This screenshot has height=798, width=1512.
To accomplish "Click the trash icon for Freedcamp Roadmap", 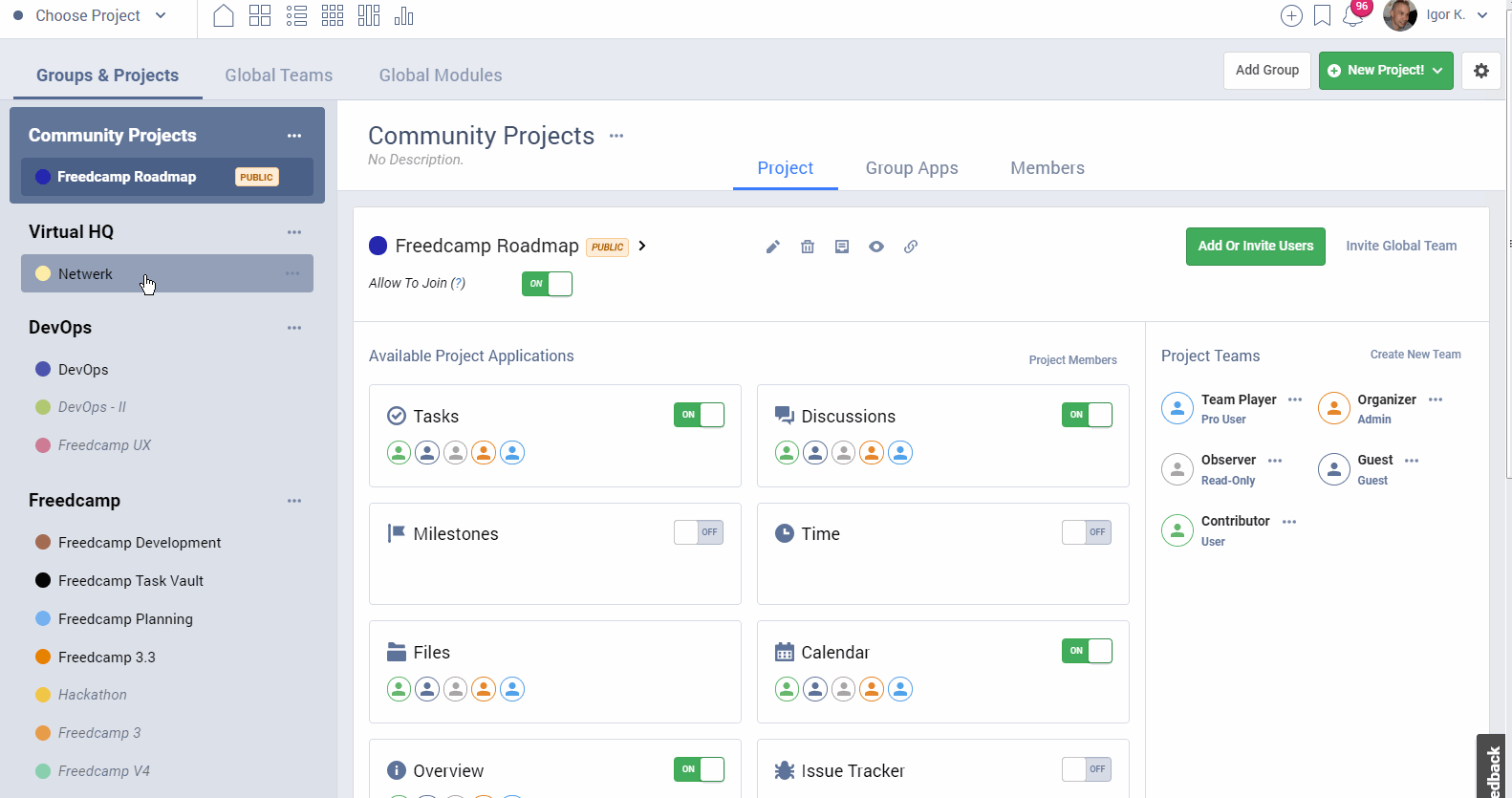I will tap(808, 247).
